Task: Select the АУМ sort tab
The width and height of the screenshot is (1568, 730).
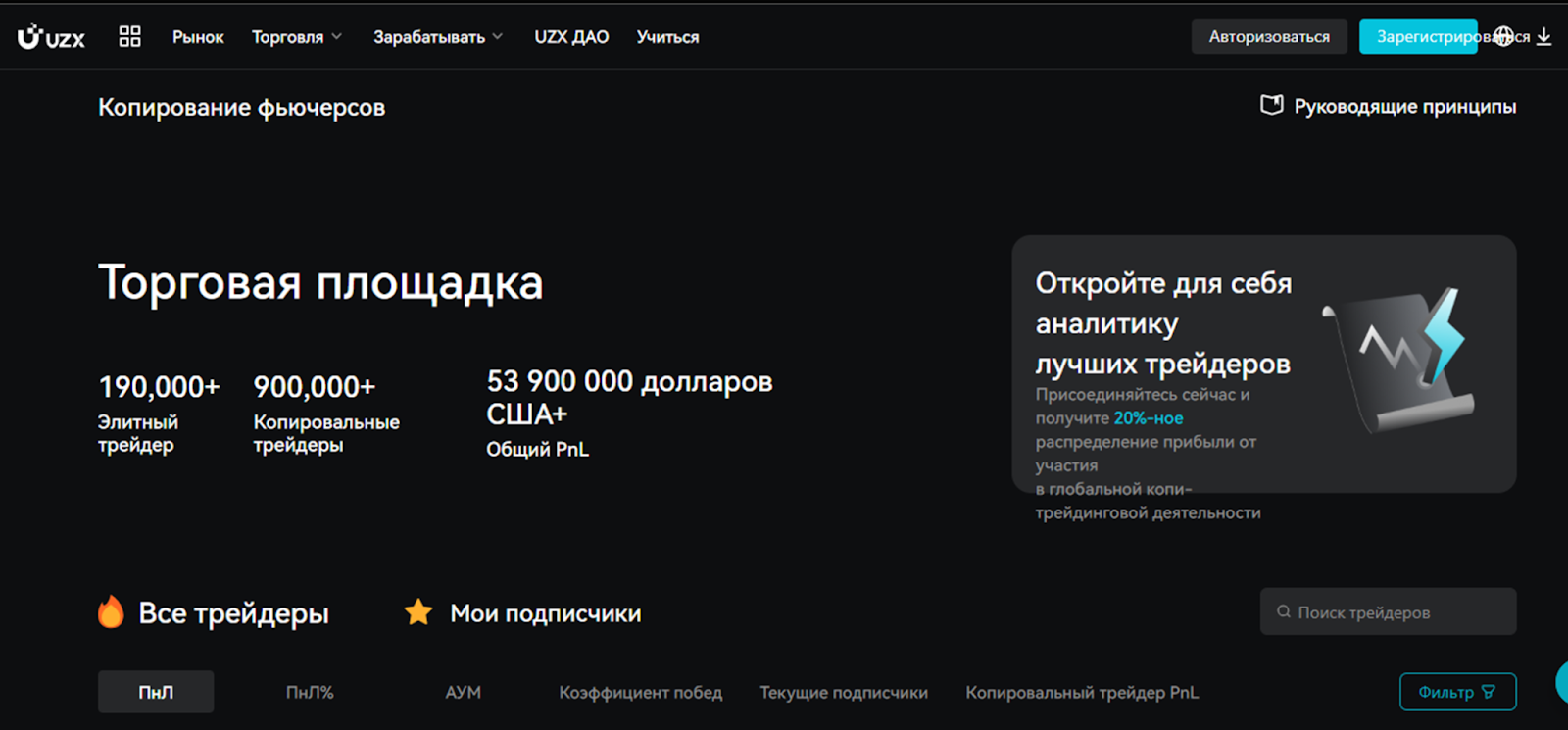Action: [x=463, y=692]
